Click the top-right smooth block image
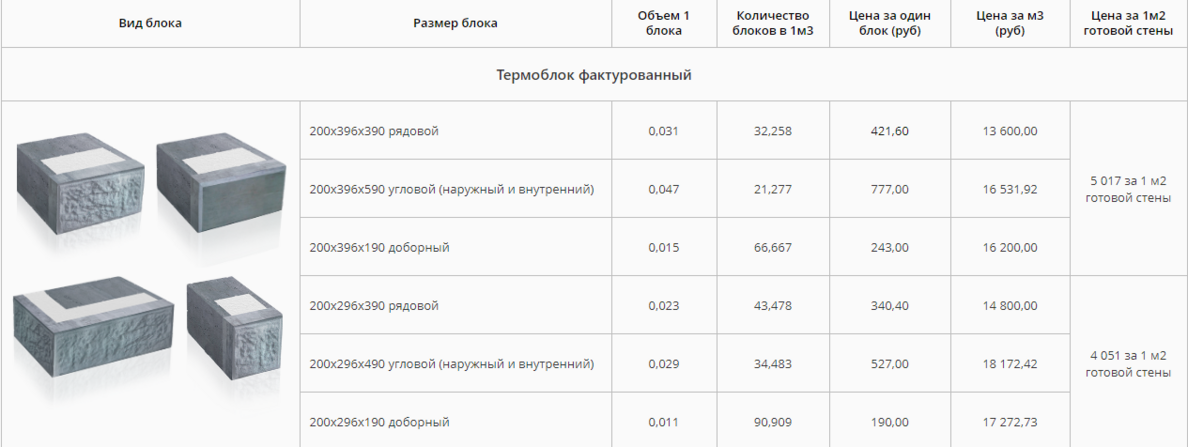Screen dimensions: 1188x447 221,180
